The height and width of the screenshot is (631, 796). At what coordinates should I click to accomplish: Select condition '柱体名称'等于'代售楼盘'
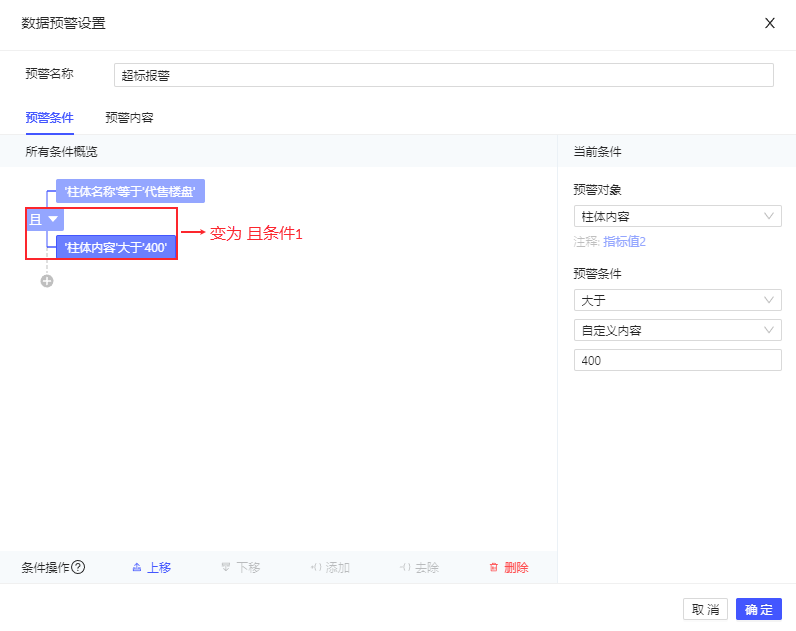coord(130,191)
